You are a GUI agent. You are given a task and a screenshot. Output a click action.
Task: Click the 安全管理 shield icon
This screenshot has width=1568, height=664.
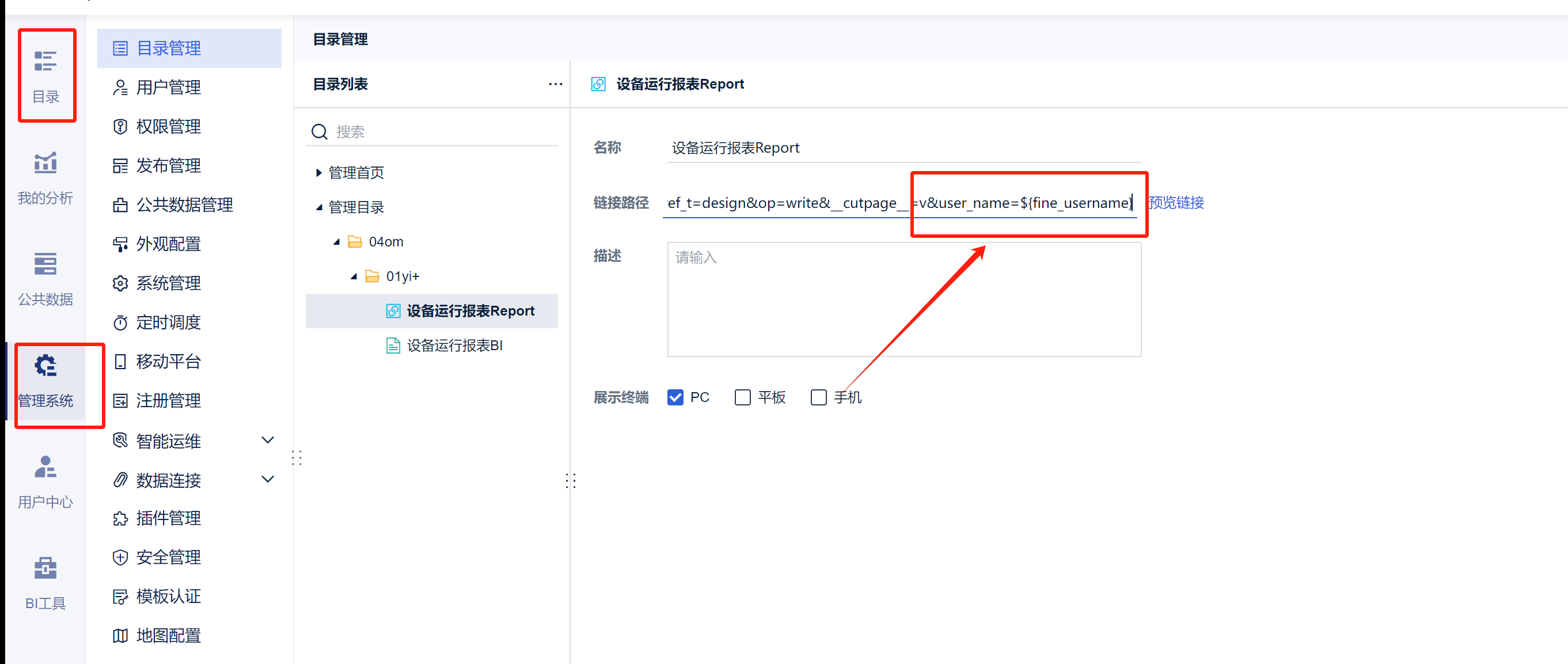120,557
